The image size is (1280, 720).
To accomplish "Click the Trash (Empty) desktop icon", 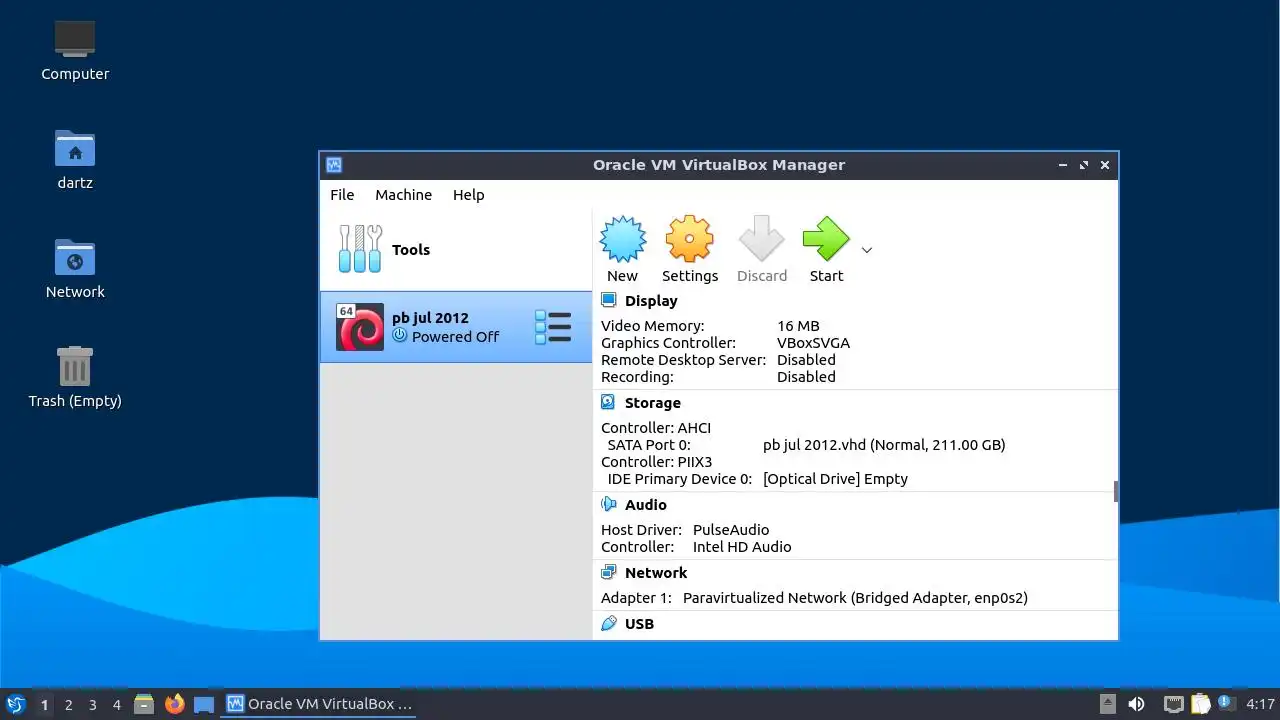I will [75, 366].
